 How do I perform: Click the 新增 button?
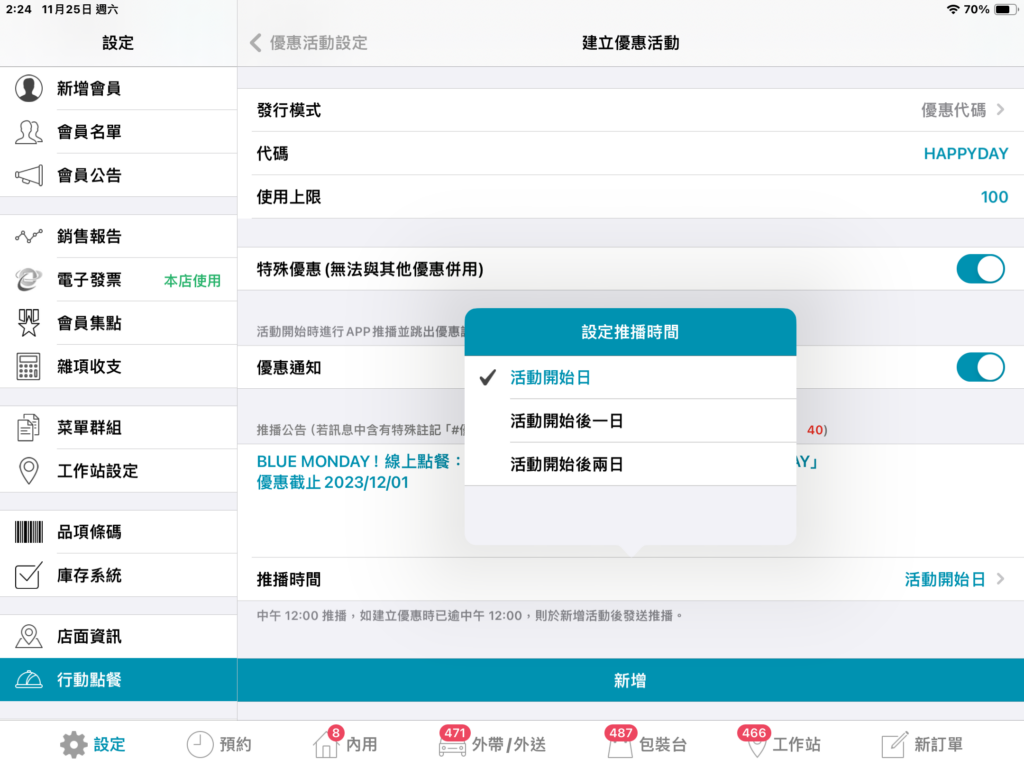click(631, 680)
